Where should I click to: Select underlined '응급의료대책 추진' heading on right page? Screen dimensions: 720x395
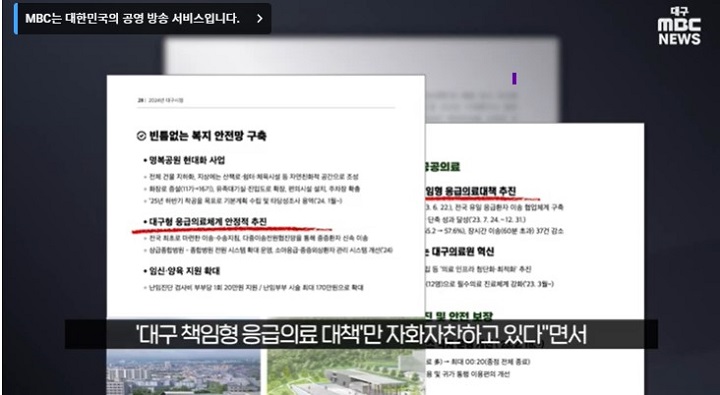tap(471, 191)
